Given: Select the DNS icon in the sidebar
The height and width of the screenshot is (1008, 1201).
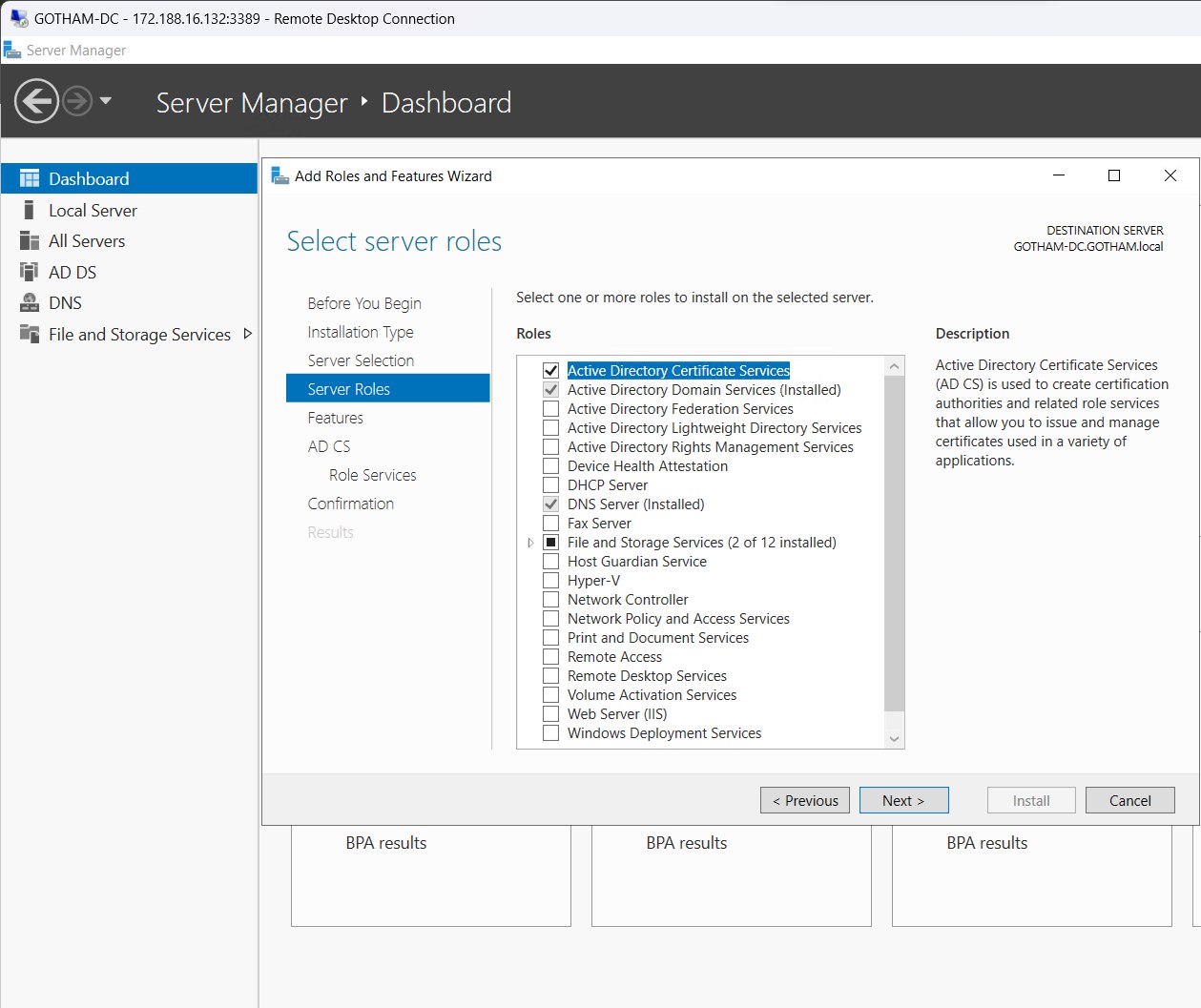Looking at the screenshot, I should [x=31, y=302].
